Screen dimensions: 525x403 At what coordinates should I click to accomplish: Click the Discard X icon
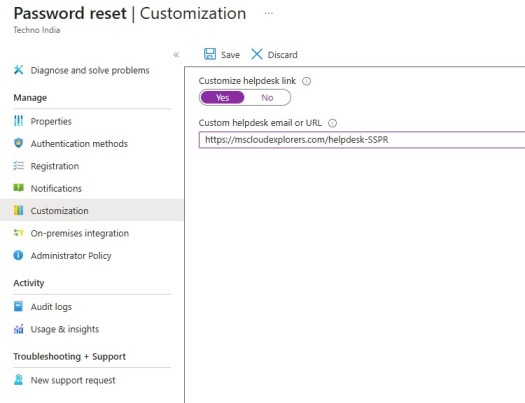[x=257, y=54]
